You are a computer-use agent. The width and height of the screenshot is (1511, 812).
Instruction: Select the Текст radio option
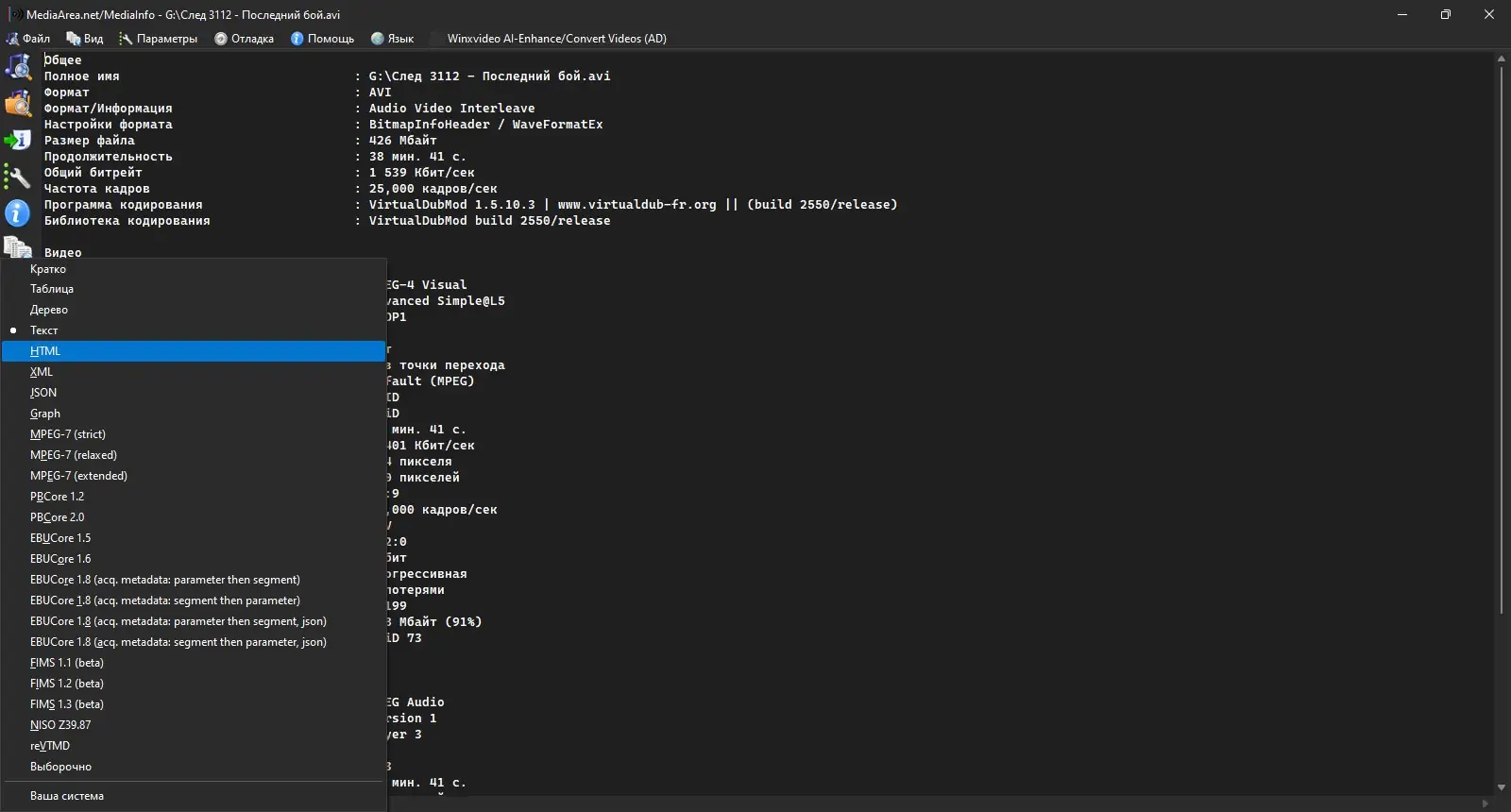43,330
